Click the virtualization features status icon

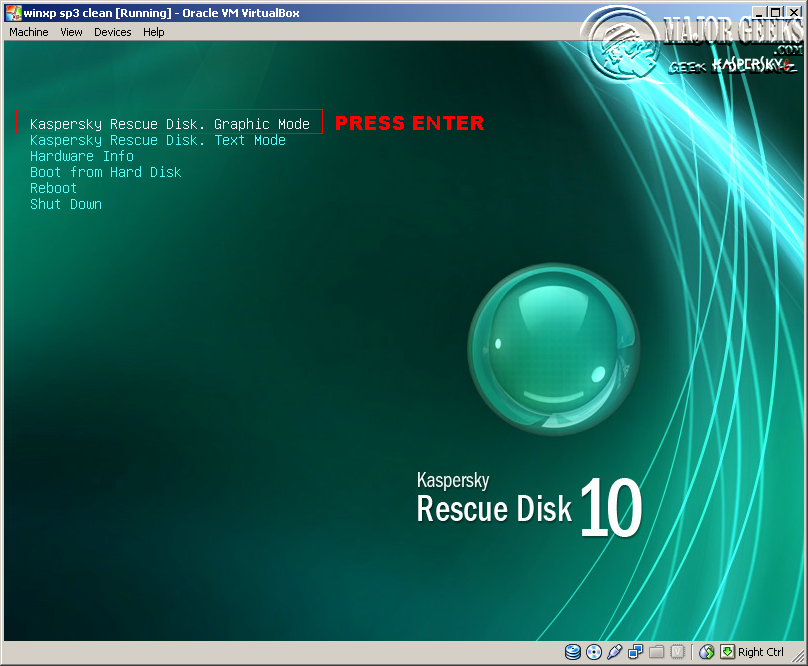[x=678, y=652]
